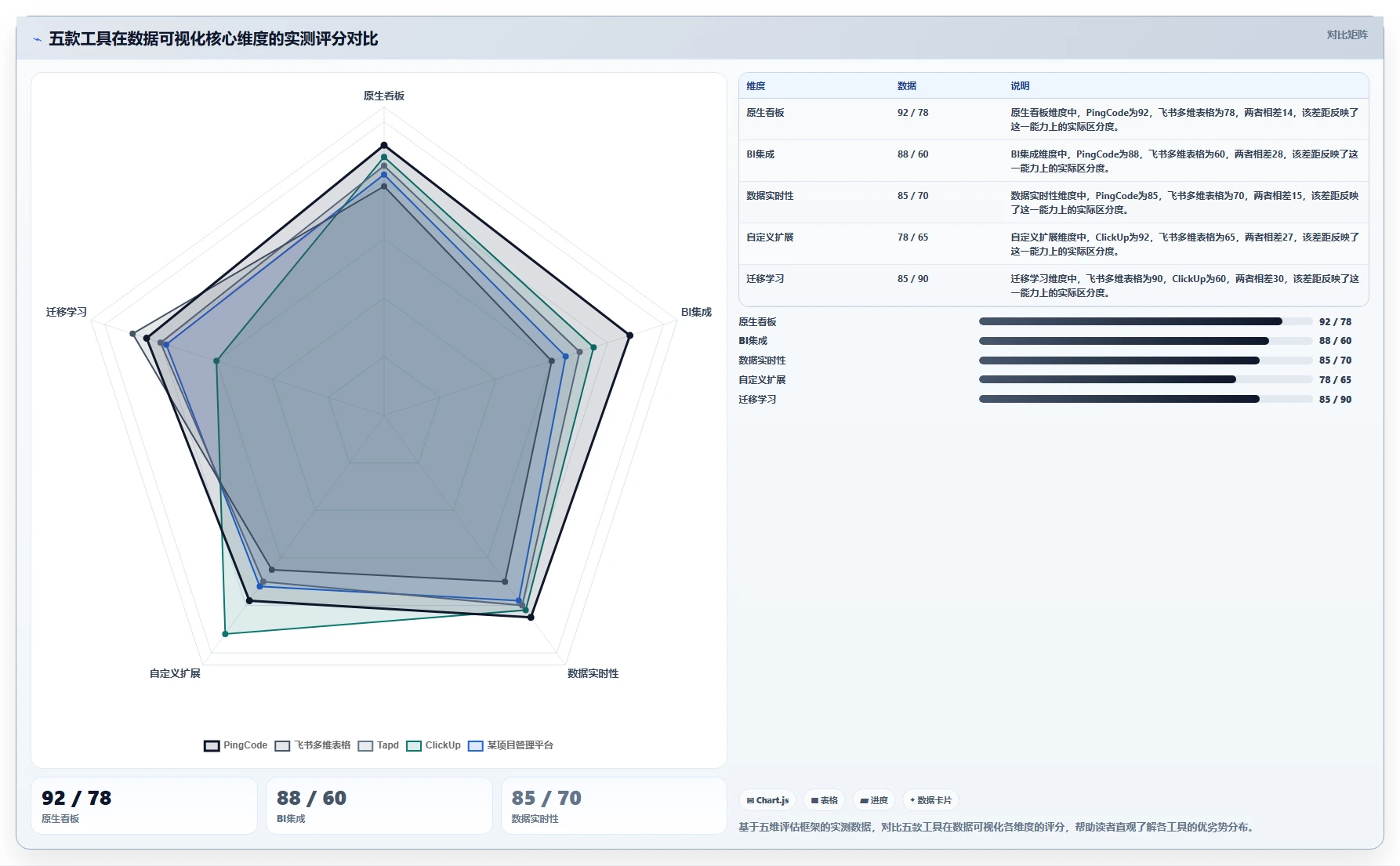This screenshot has height=866, width=1400.
Task: Open the 92 / 78 原生看板 stat card
Action: click(x=144, y=806)
